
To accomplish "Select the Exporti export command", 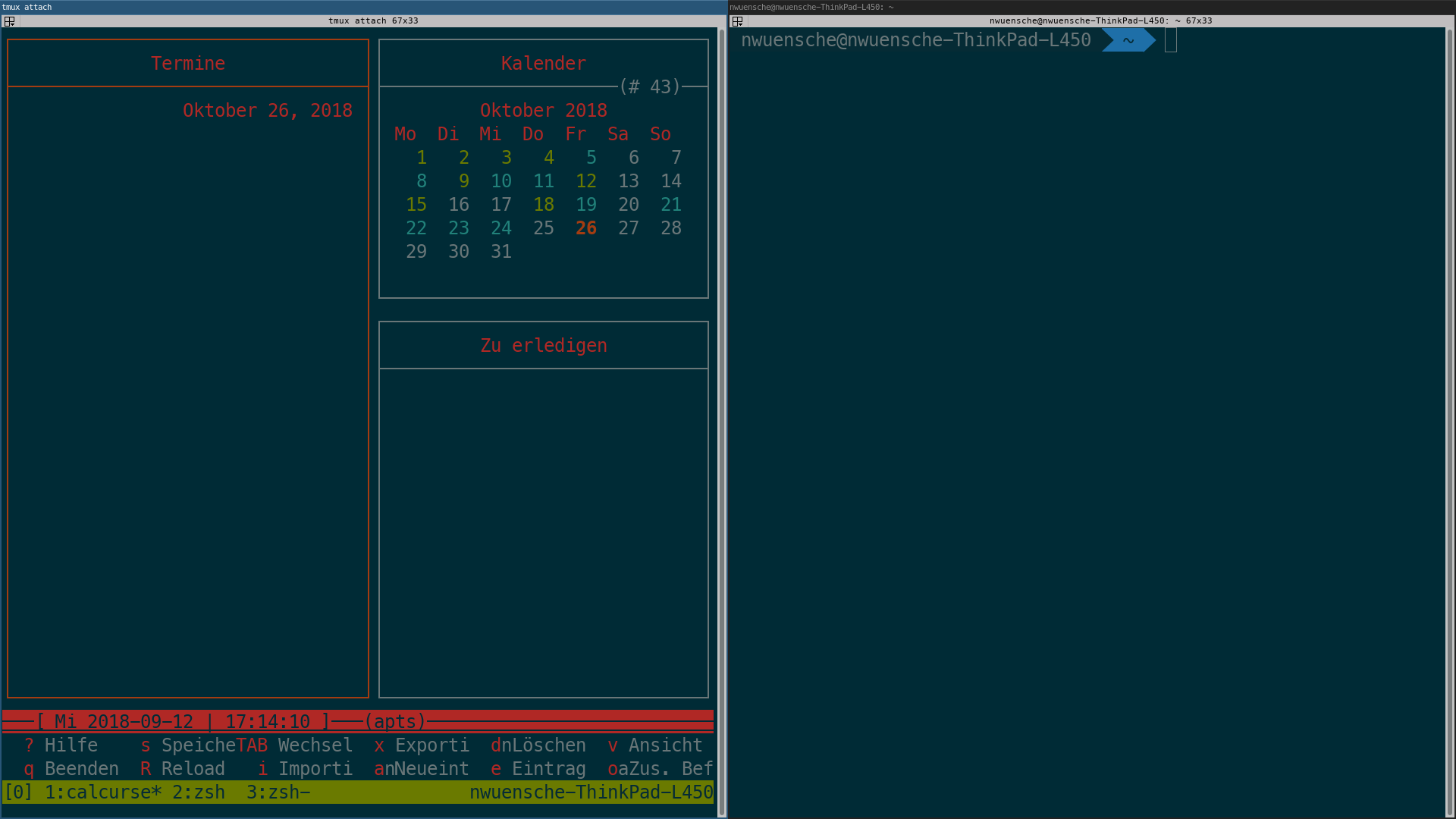I will tap(421, 745).
